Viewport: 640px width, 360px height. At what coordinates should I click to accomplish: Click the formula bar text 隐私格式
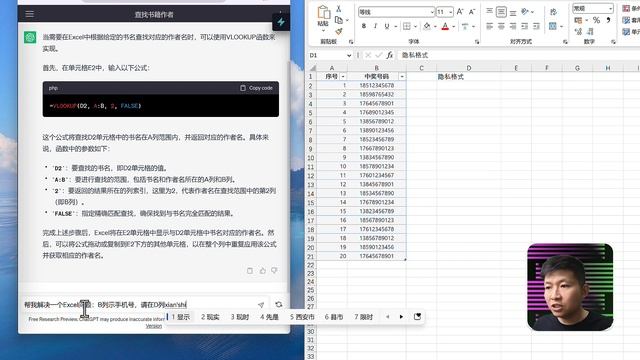point(415,55)
